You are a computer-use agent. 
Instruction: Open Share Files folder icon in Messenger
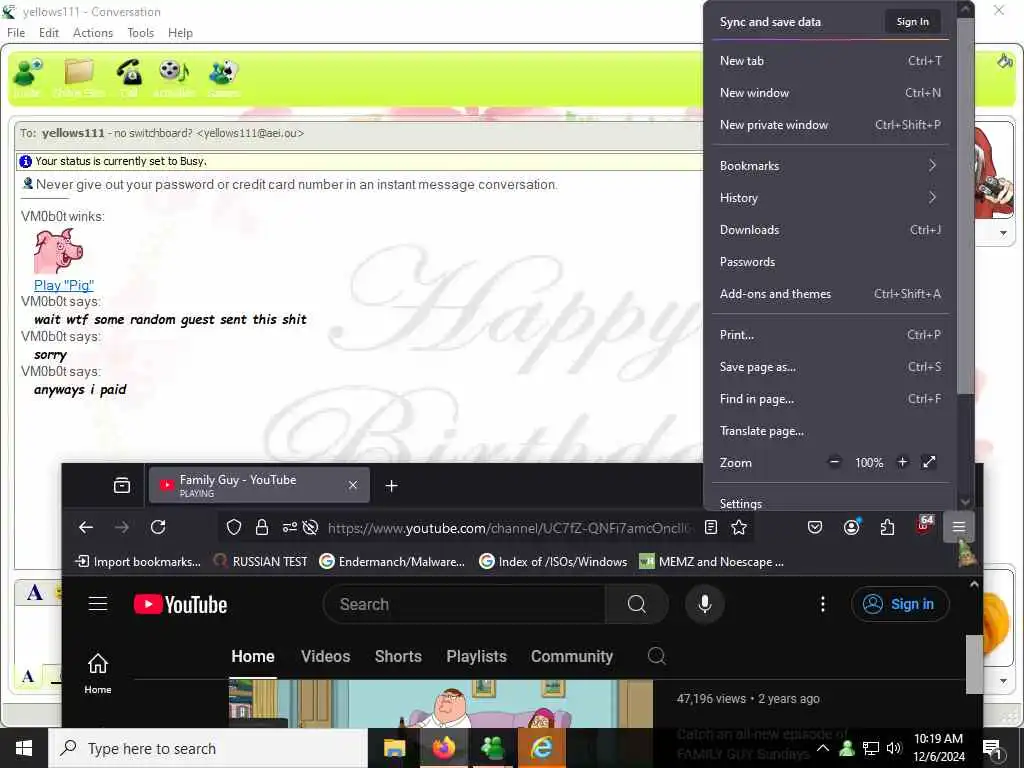tap(78, 73)
